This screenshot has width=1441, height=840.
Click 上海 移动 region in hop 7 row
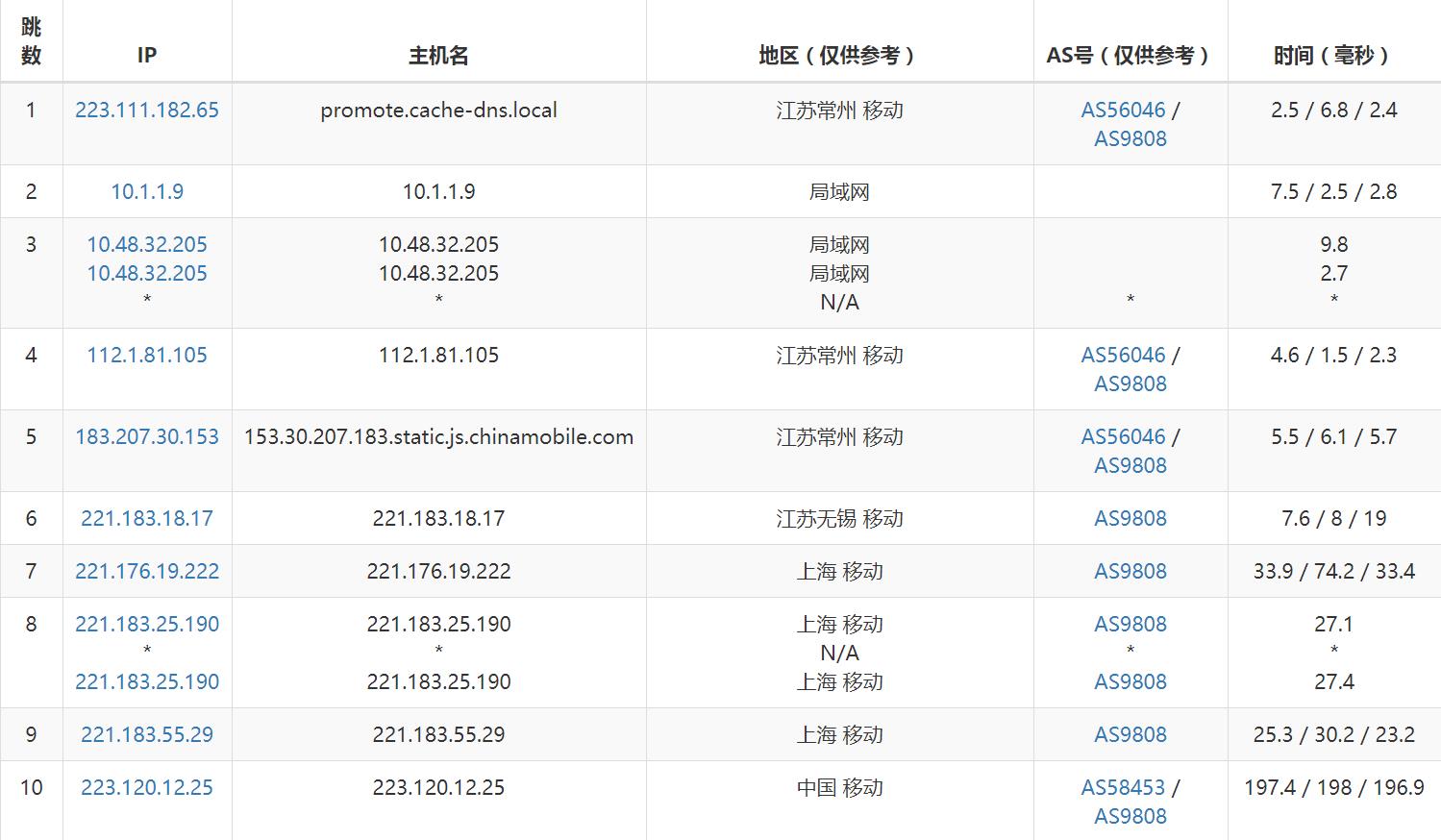[839, 571]
